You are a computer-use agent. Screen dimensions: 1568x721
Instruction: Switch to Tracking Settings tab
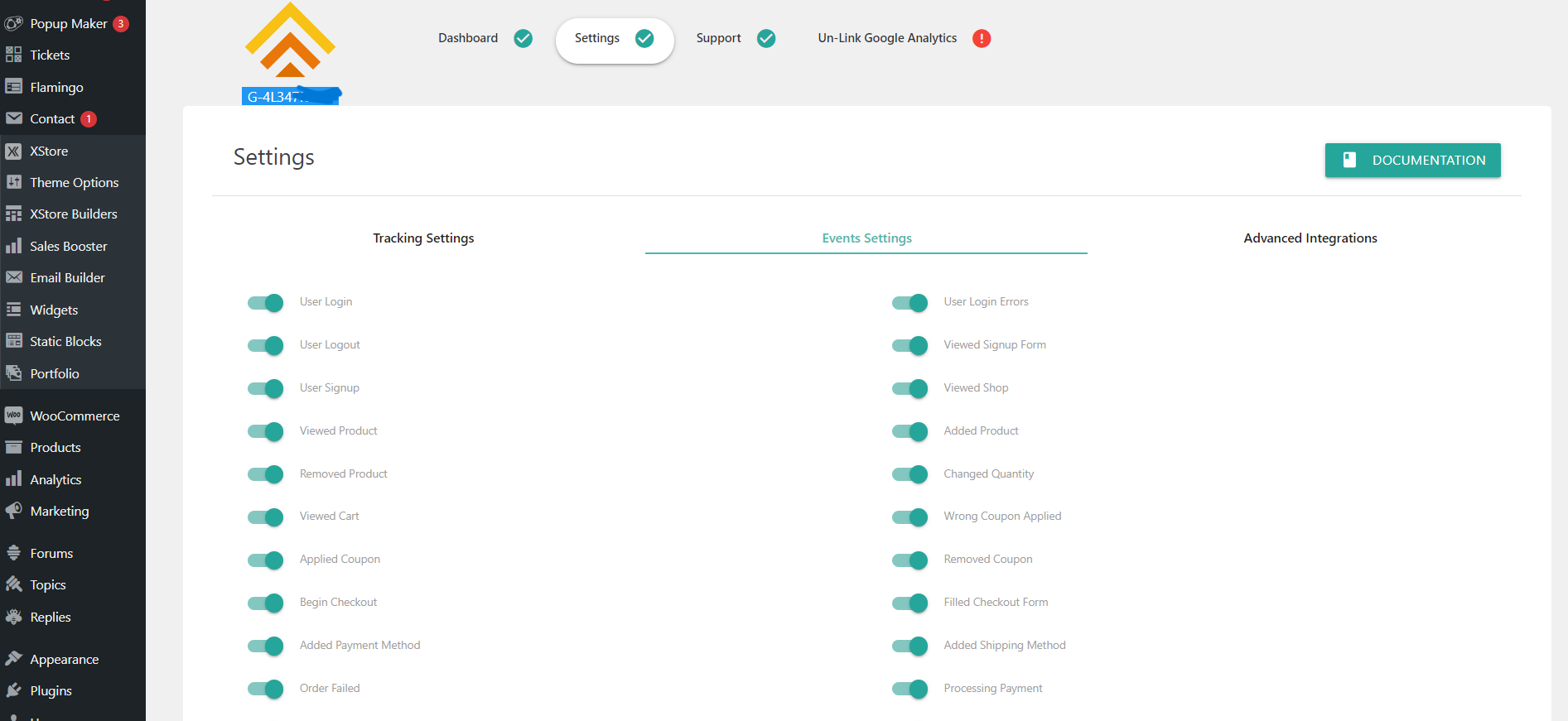click(x=423, y=238)
